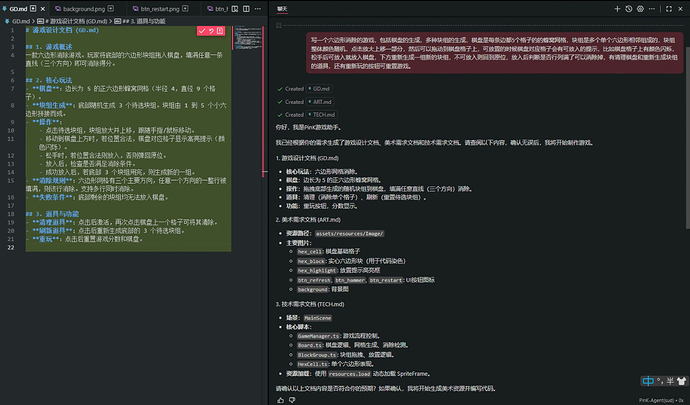Screen dimensions: 690x405
Task: Click heading '# 游戏设计文档 (GD.md)' on line 1
Action: (x=62, y=30)
